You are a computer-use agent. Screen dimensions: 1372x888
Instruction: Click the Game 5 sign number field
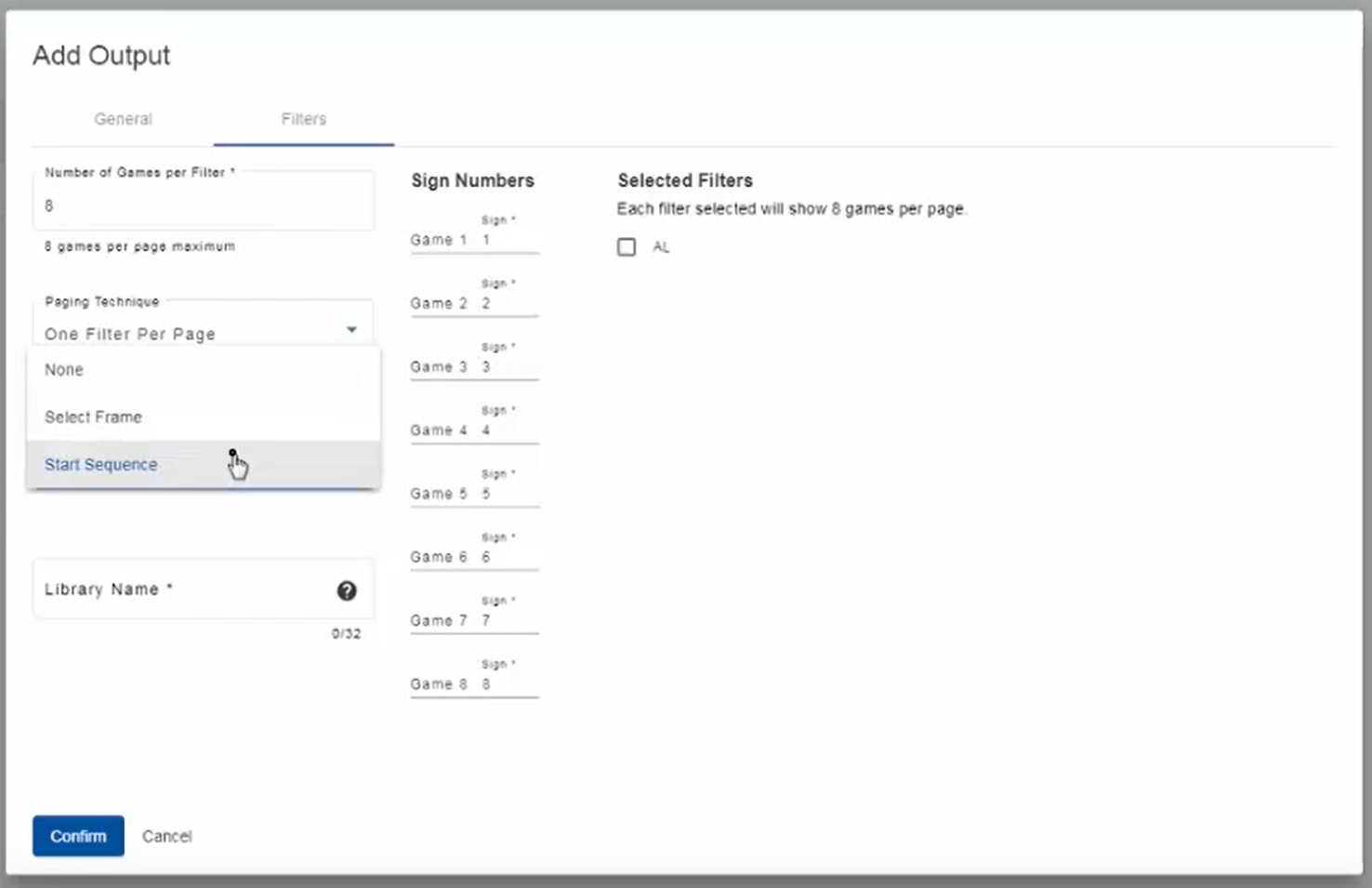(x=508, y=494)
